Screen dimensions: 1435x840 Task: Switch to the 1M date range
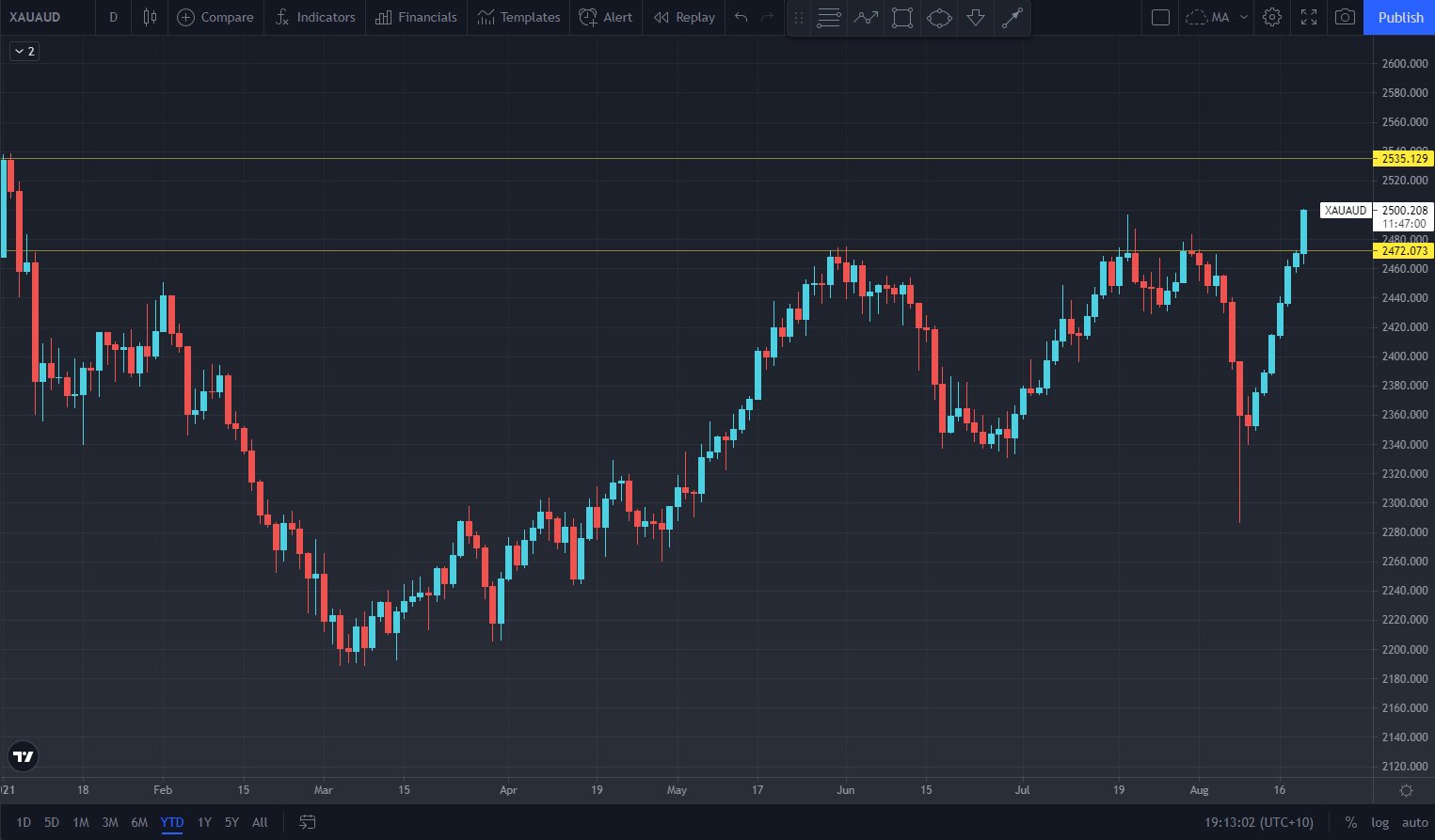point(81,822)
